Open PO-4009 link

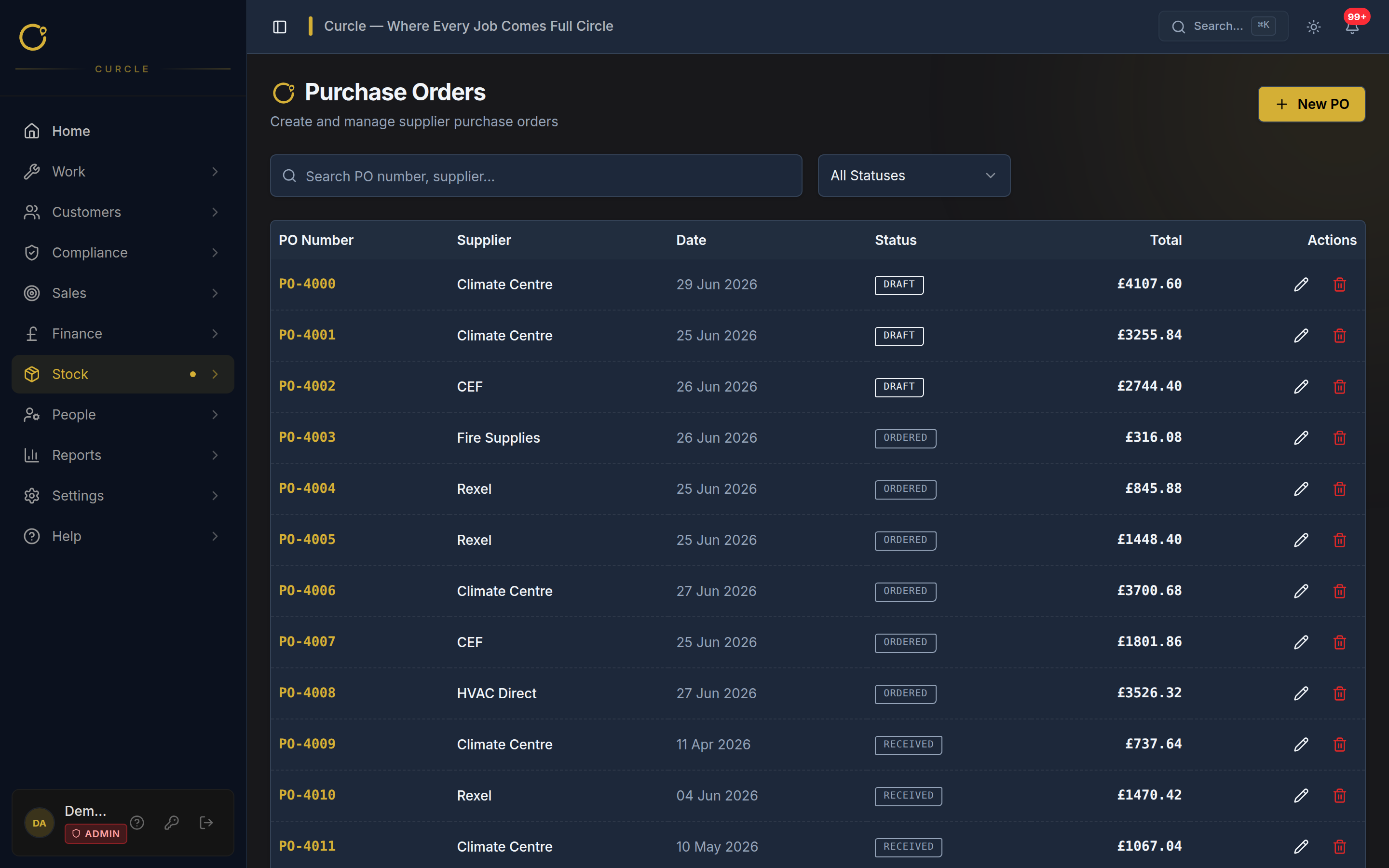tap(307, 744)
